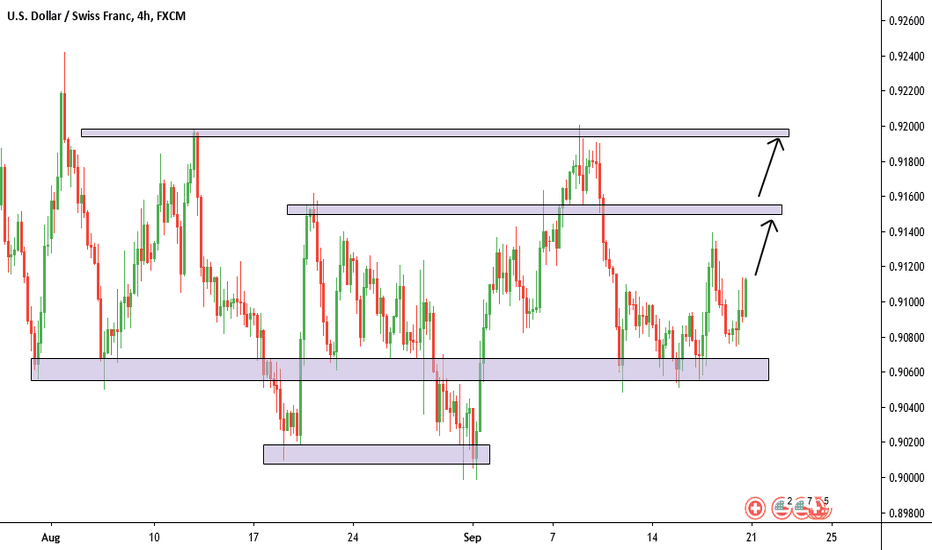Open the US flag event marker numbered 2
Image resolution: width=932 pixels, height=550 pixels.
pos(781,508)
